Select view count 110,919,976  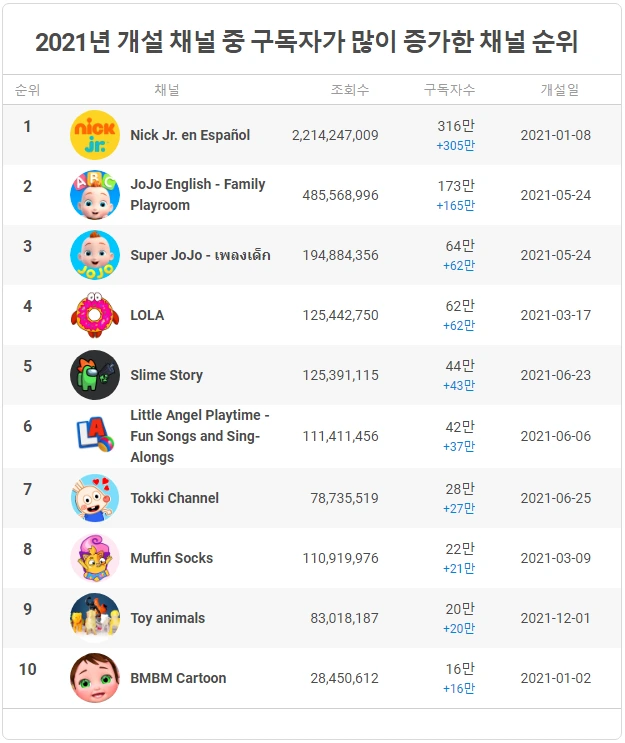tap(341, 558)
